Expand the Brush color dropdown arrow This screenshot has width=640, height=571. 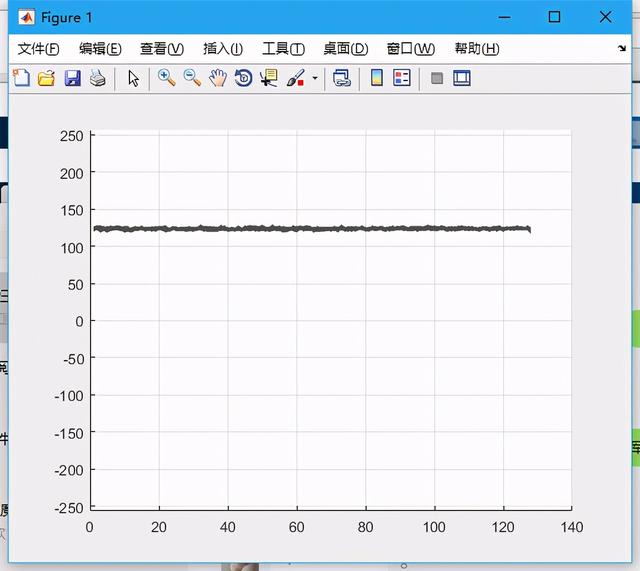315,78
